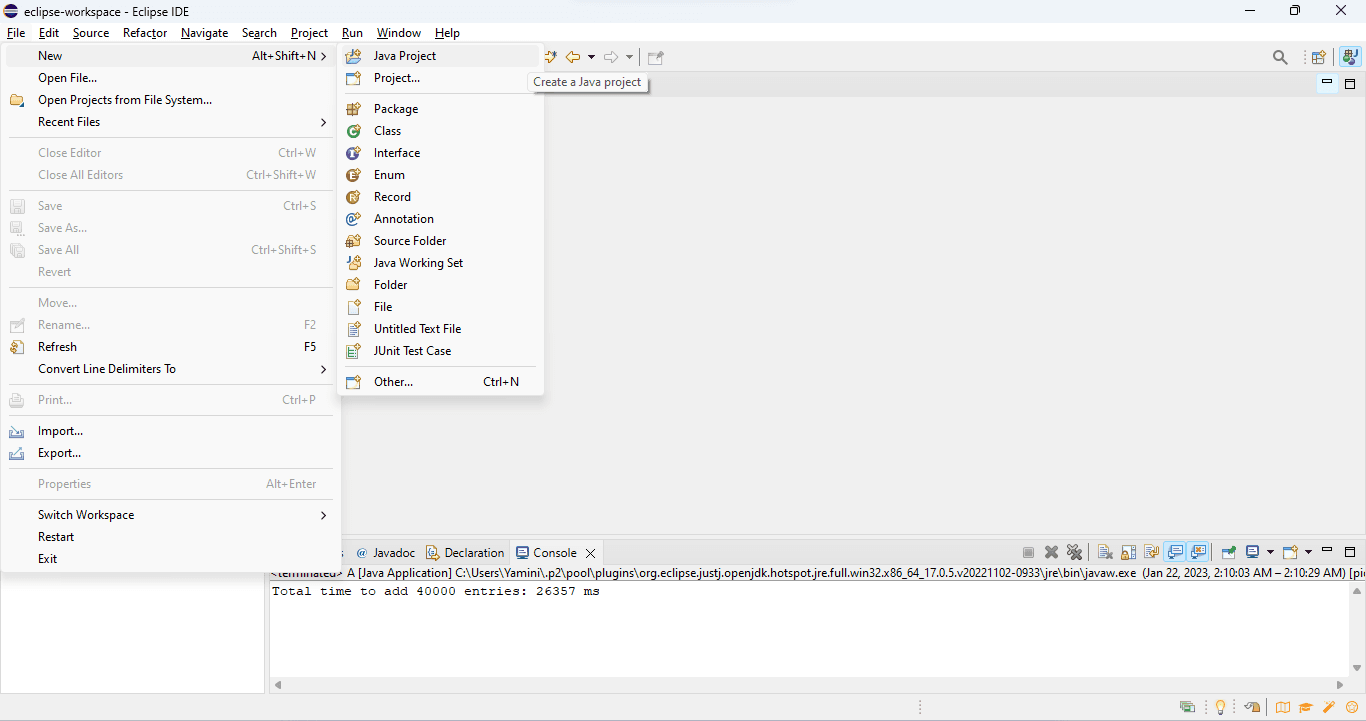Switch to the Javadoc tab
The image size is (1366, 721).
pos(384,553)
